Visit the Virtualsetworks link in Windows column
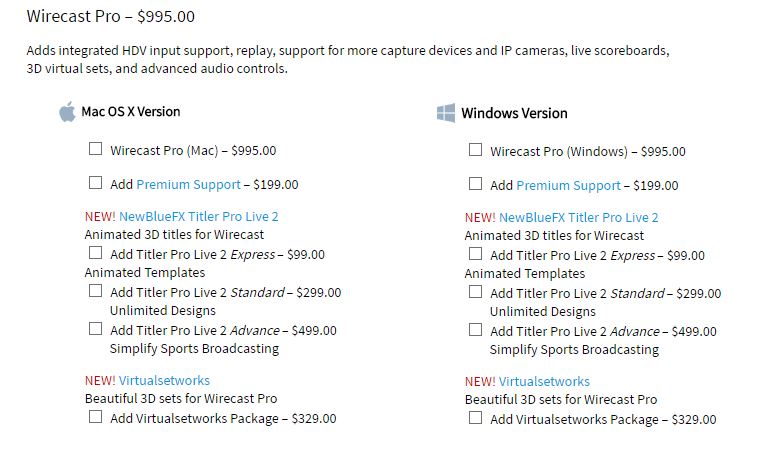Image resolution: width=766 pixels, height=449 pixels. (x=544, y=381)
